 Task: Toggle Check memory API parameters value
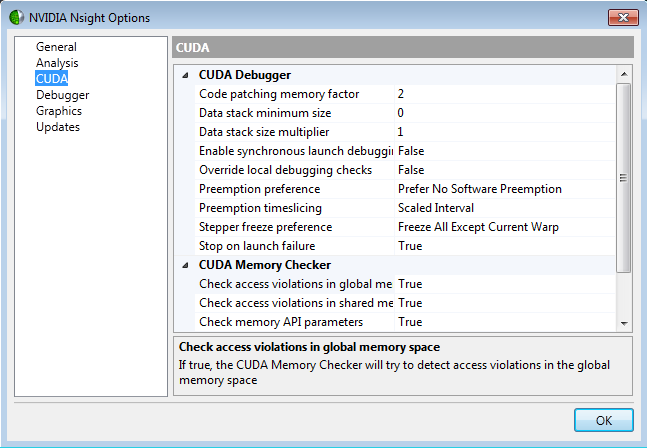(x=505, y=322)
